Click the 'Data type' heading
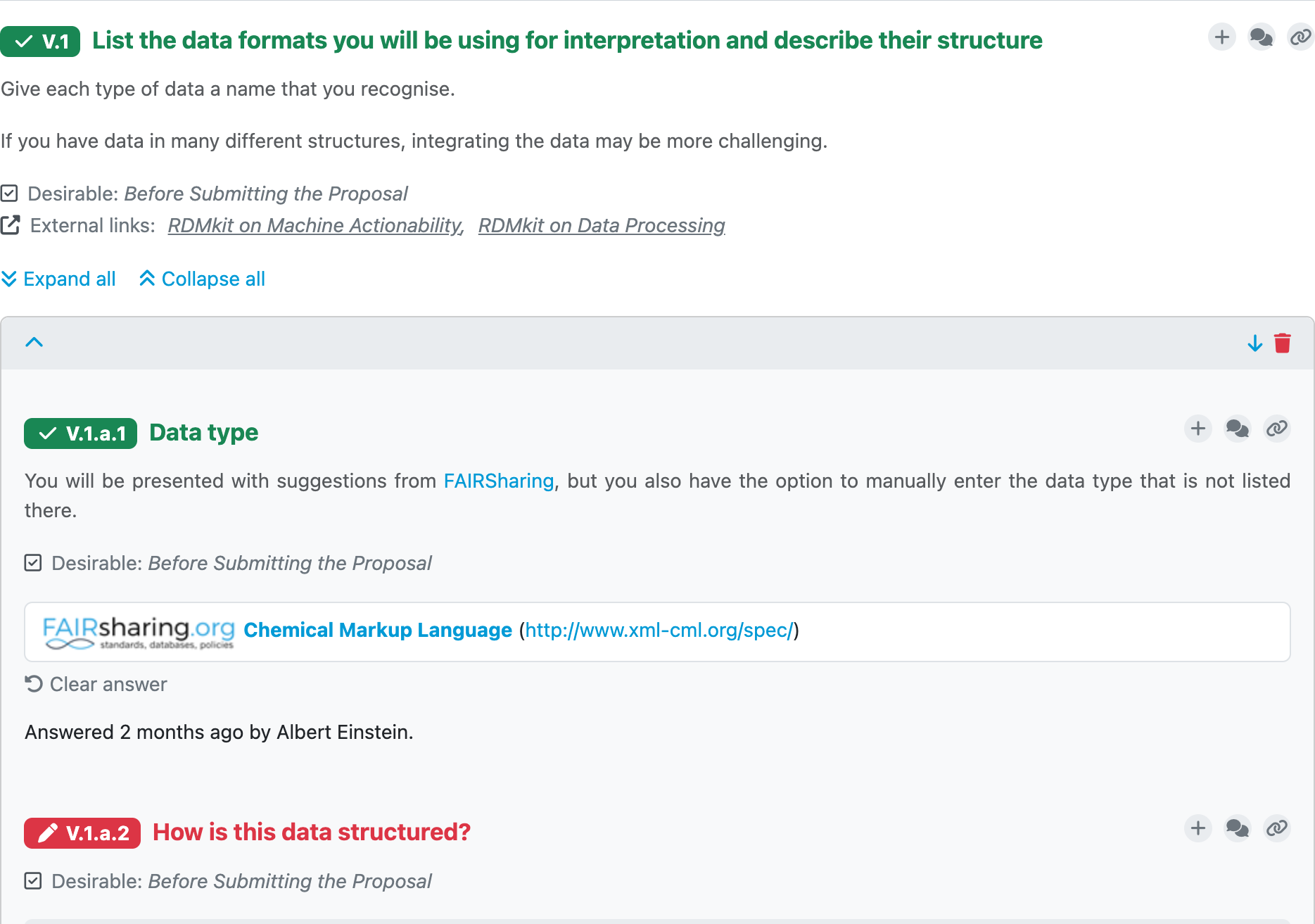The image size is (1315, 924). tap(204, 432)
